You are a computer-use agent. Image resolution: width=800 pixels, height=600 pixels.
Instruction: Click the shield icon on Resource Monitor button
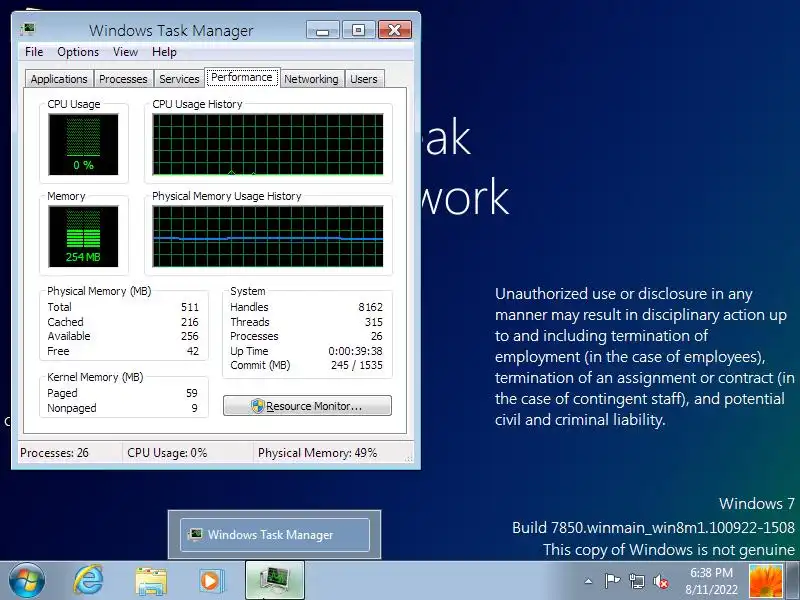(258, 406)
